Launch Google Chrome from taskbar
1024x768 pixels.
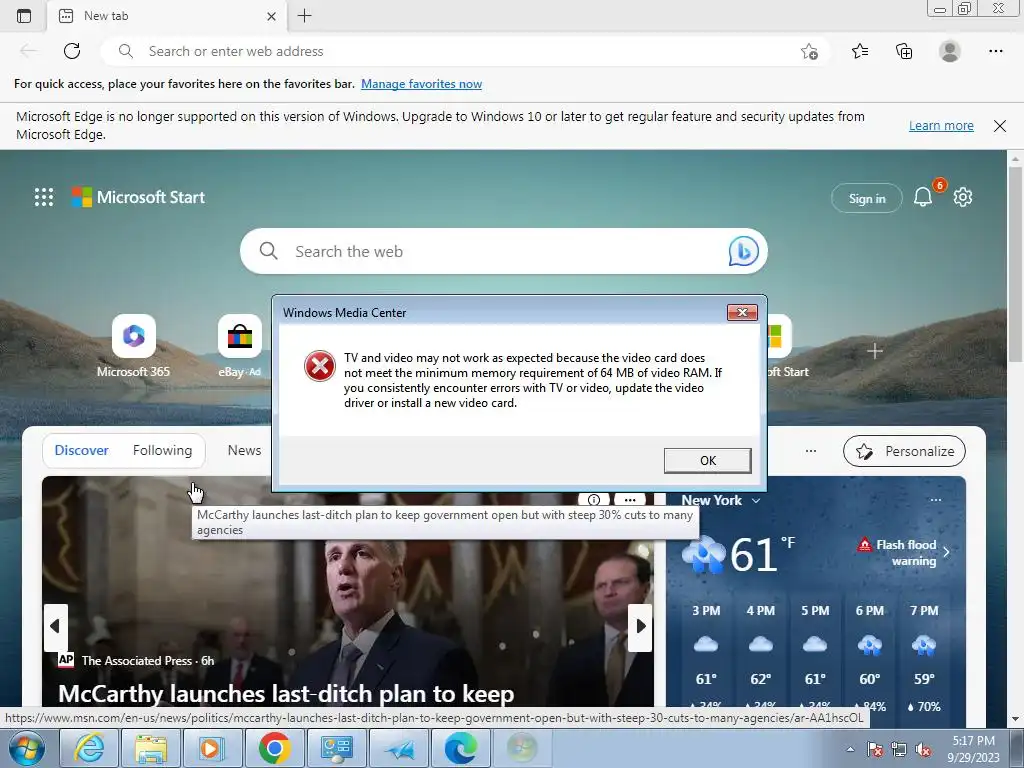coord(274,748)
